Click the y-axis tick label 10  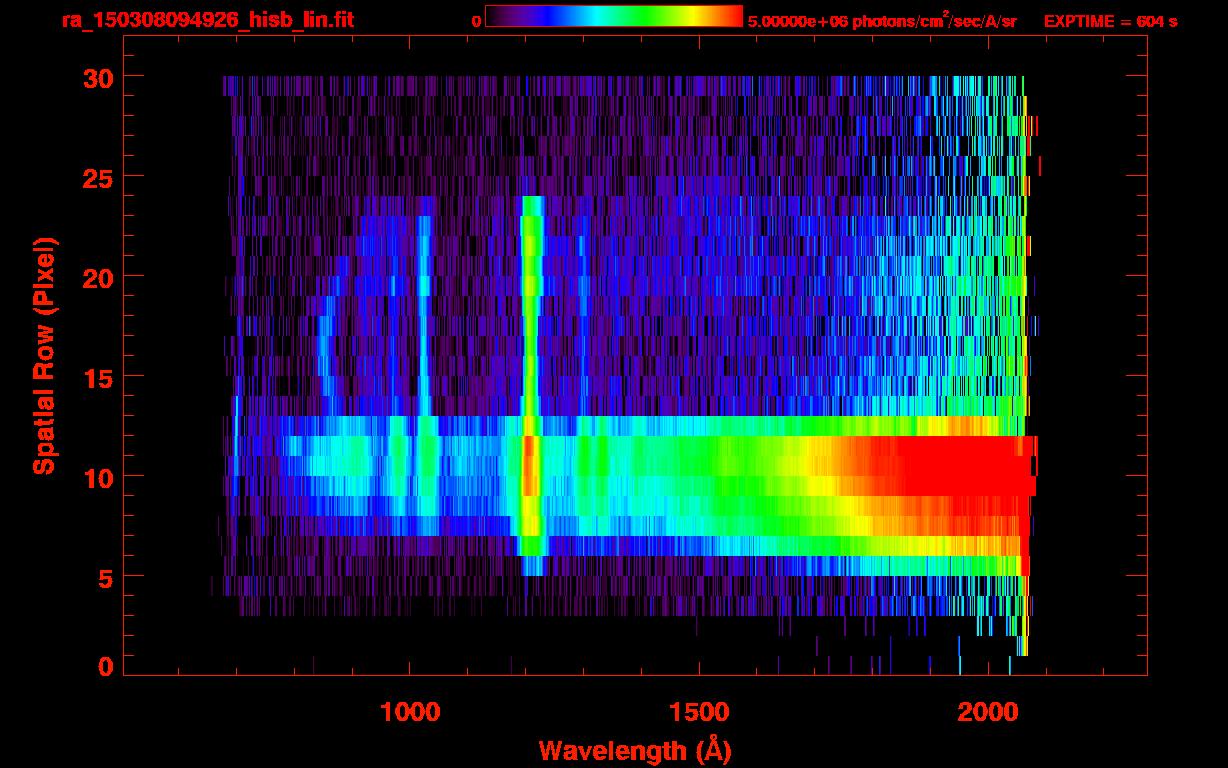coord(99,477)
